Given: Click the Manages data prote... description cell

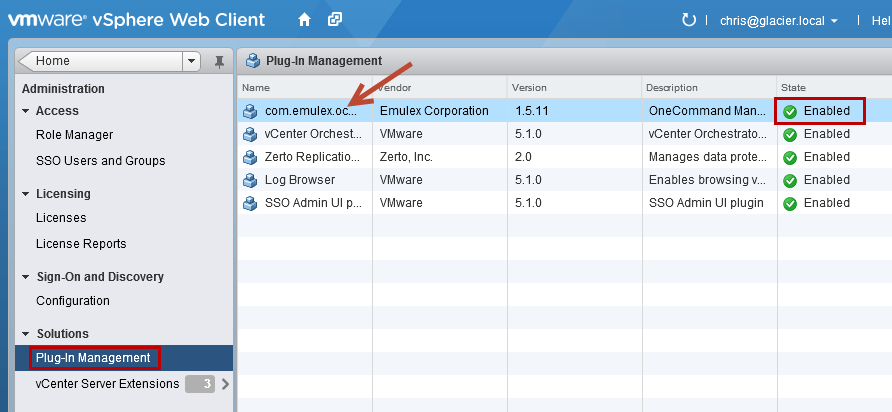Looking at the screenshot, I should pos(708,157).
